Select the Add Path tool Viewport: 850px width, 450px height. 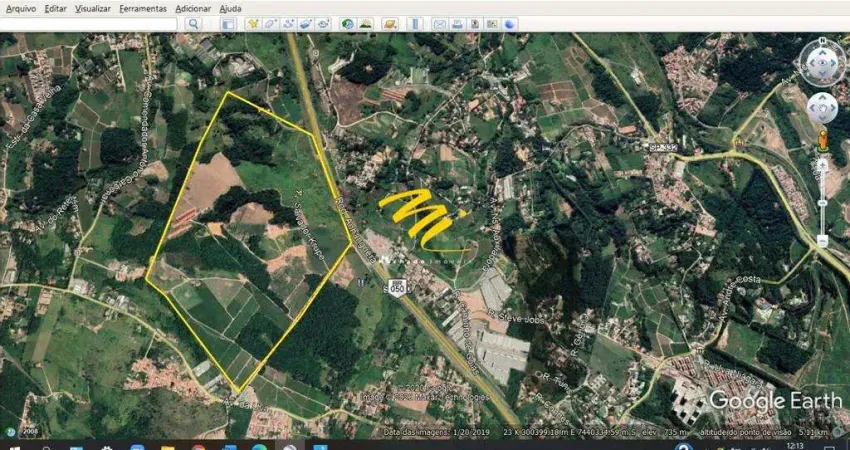coord(288,24)
